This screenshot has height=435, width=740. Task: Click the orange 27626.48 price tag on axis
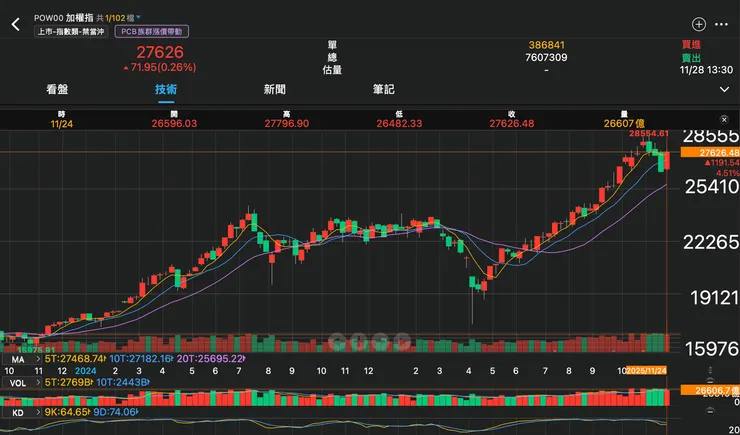(710, 152)
